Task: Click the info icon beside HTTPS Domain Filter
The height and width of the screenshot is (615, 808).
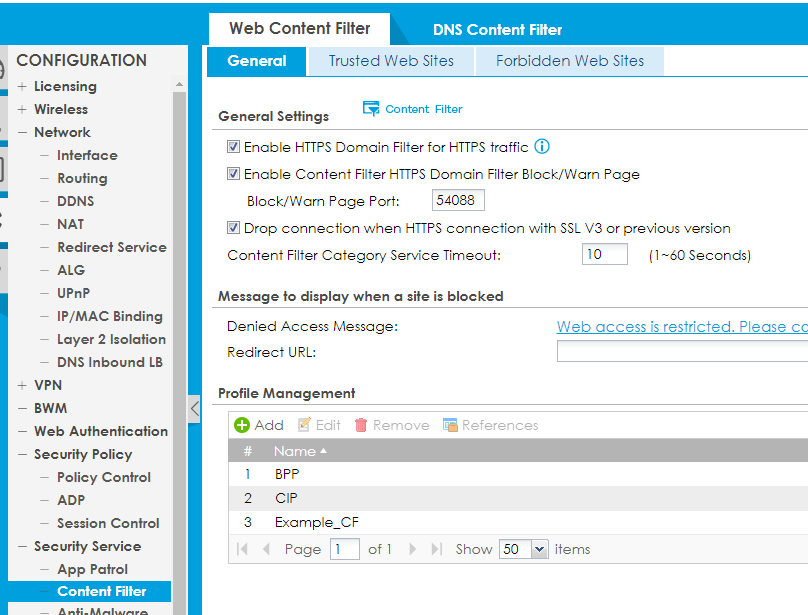Action: click(x=541, y=146)
